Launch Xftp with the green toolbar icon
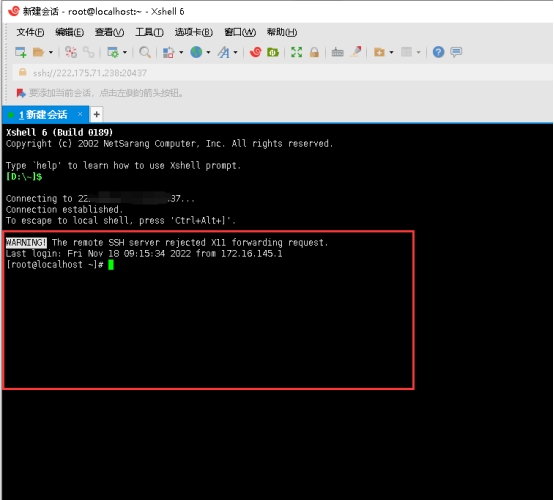The height and width of the screenshot is (500, 554). [272, 52]
